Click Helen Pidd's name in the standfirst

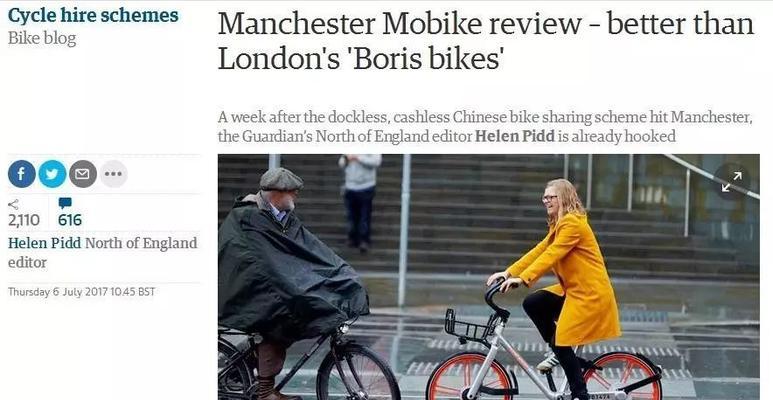515,136
